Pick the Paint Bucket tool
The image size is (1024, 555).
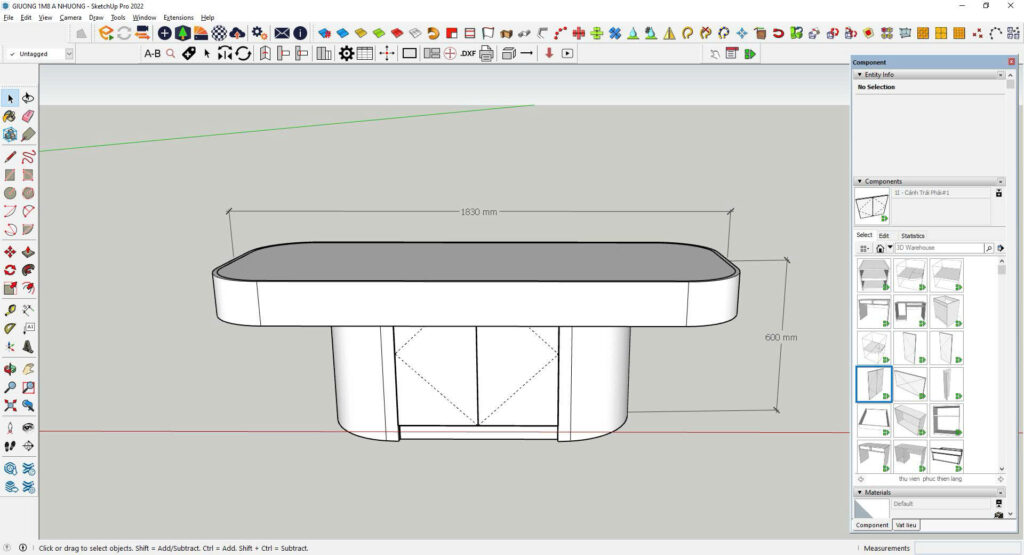(10, 116)
